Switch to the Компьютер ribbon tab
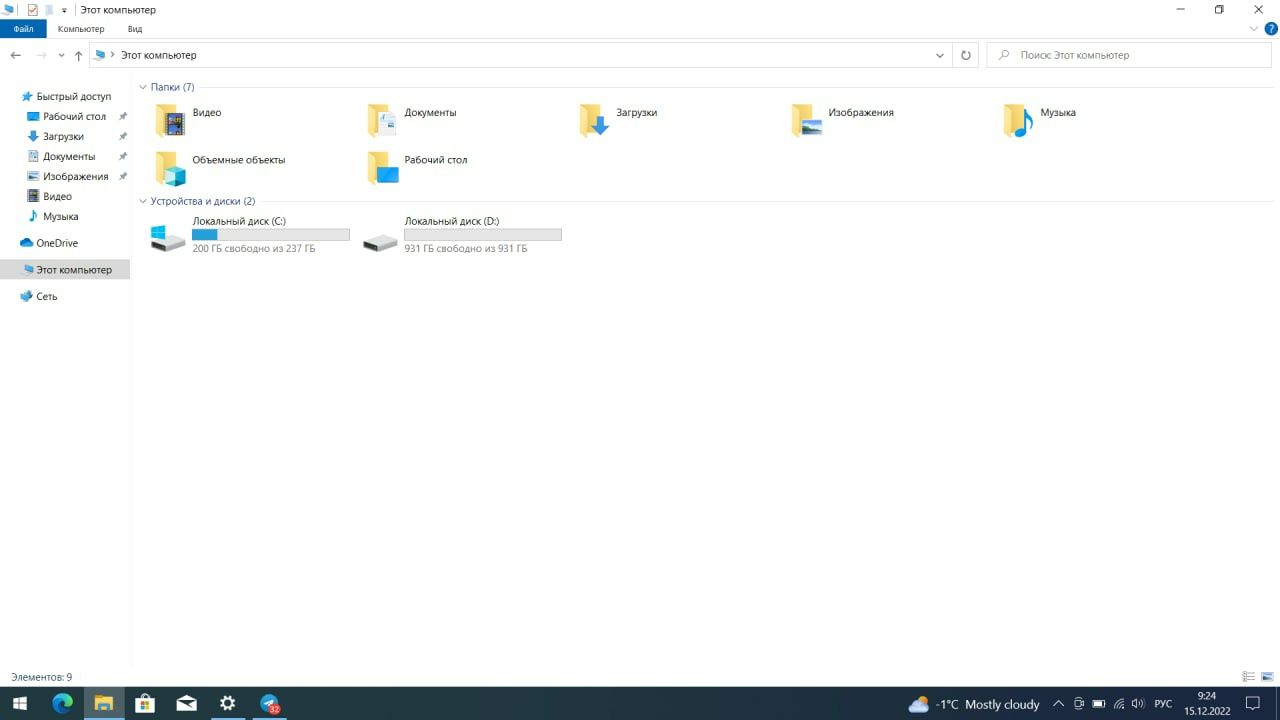This screenshot has height=720, width=1280. click(x=81, y=29)
